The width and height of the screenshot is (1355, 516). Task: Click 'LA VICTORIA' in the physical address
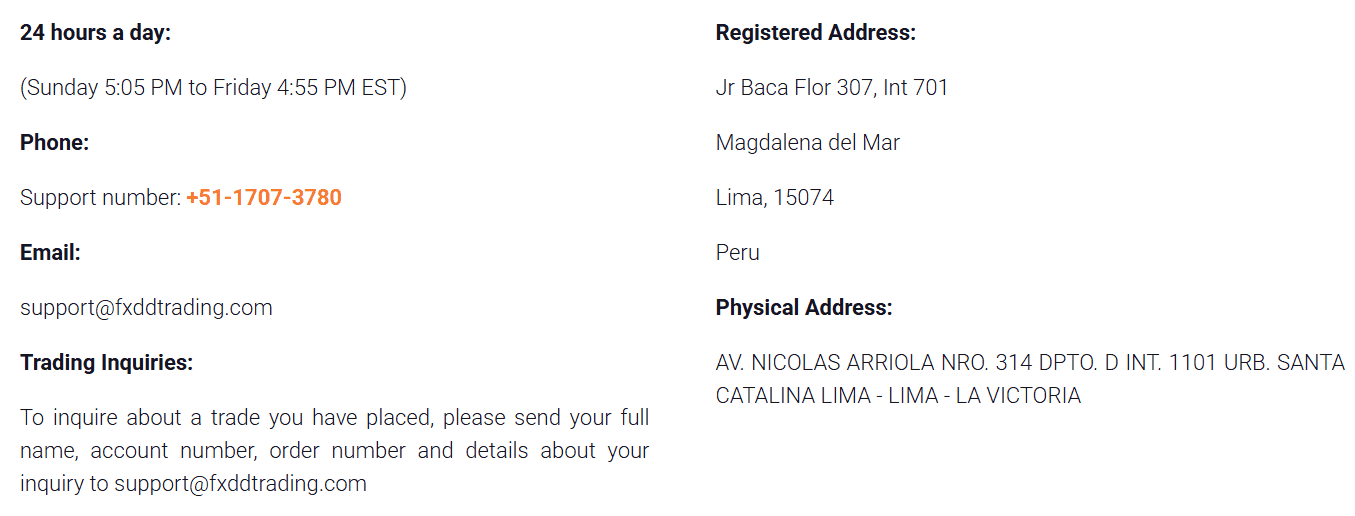pos(1018,396)
